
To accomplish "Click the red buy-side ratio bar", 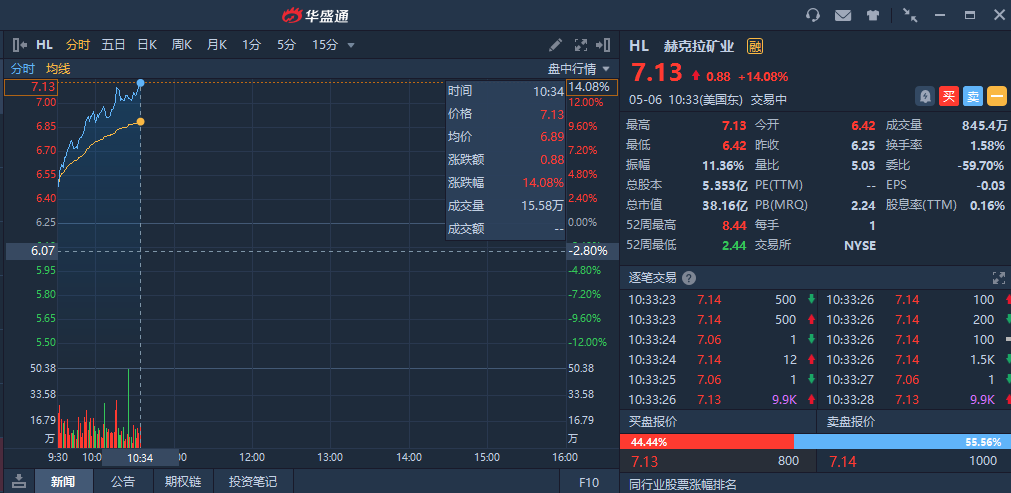I will 706,442.
